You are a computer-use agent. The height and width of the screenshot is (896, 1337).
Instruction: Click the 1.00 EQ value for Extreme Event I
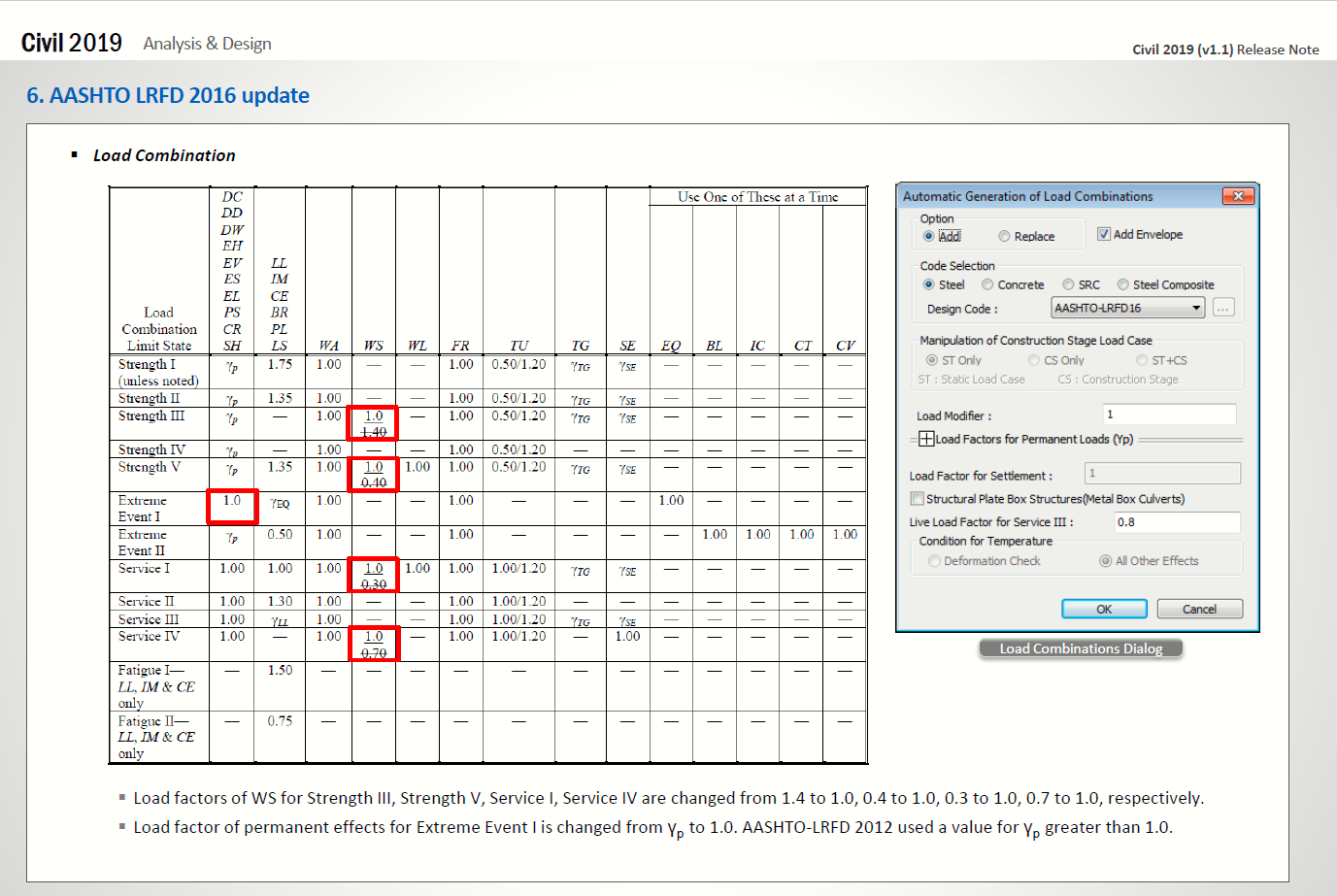pos(671,501)
